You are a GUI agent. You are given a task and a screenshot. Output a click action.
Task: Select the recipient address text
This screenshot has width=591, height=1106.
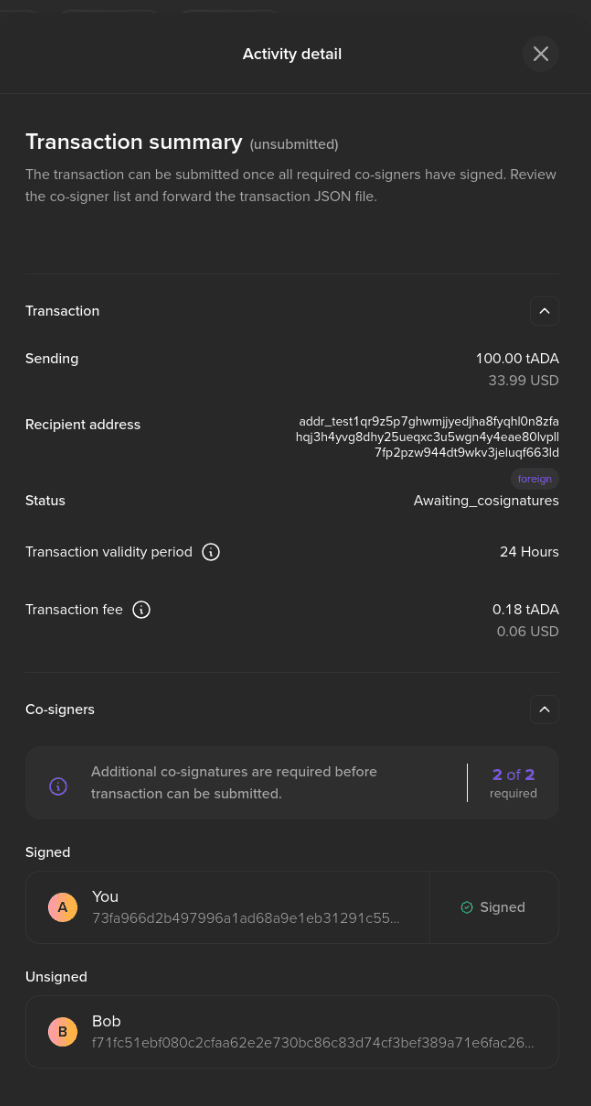tap(427, 437)
